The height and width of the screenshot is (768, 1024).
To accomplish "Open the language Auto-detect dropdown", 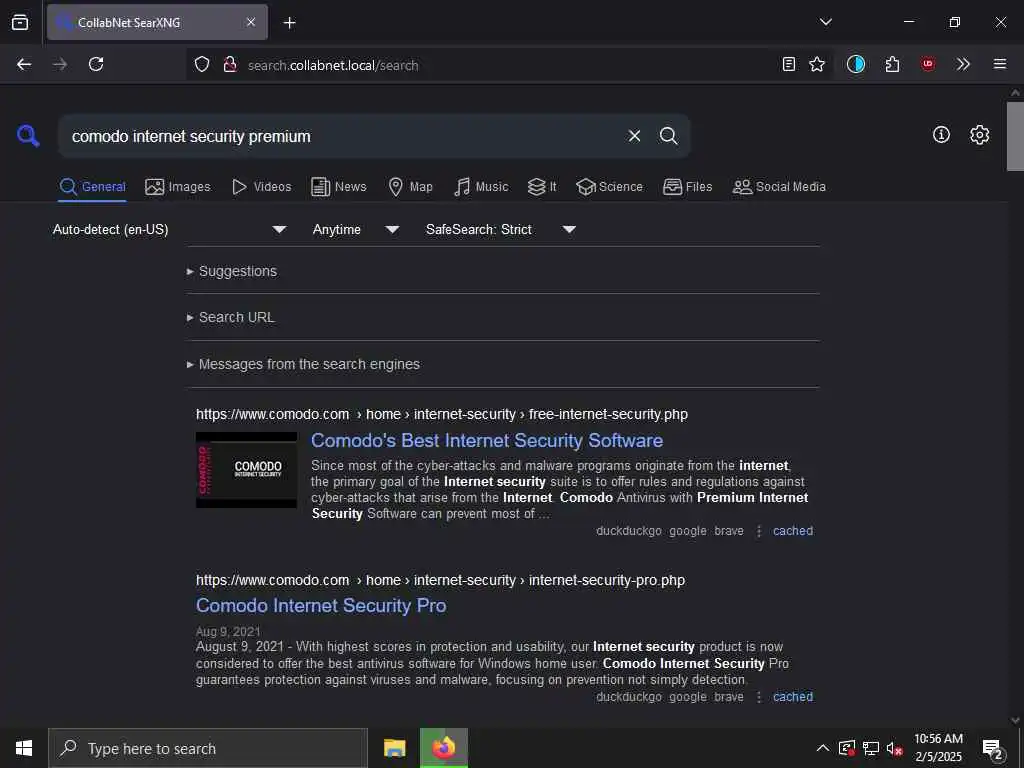I will click(170, 229).
